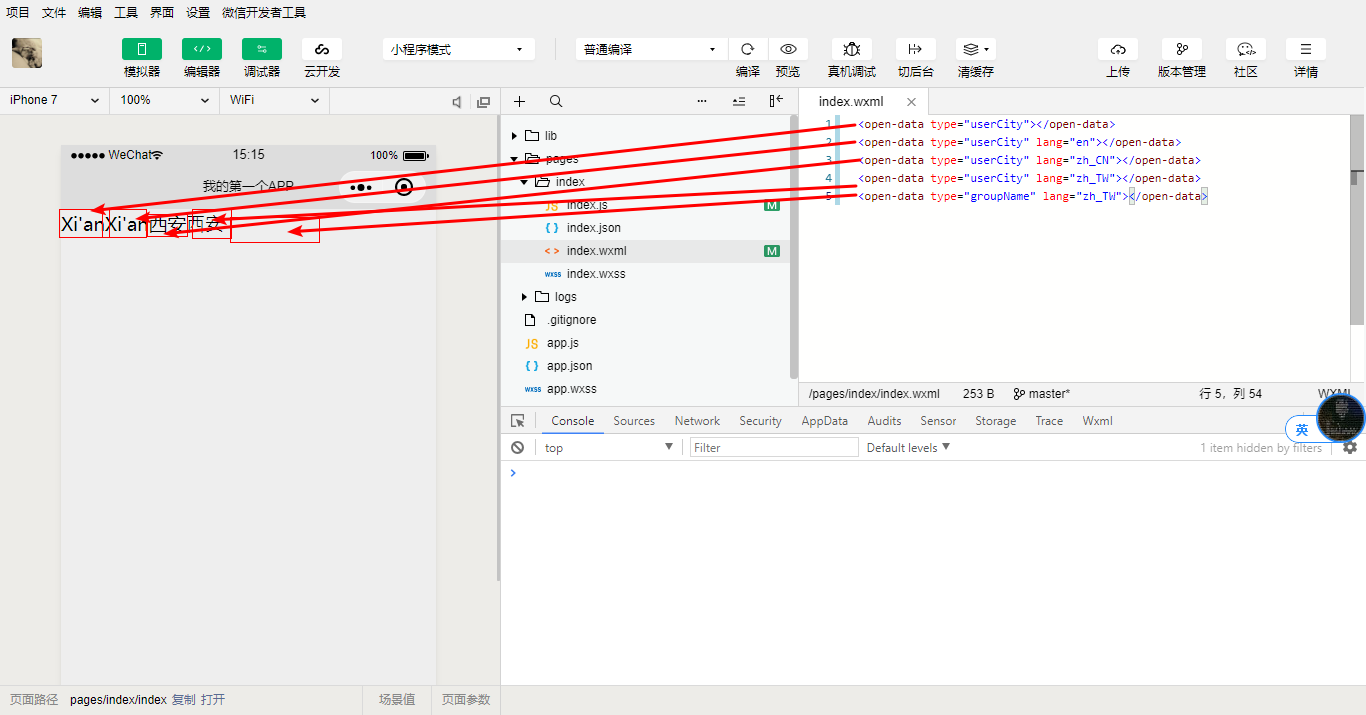This screenshot has height=715, width=1366.
Task: Click the clear cache layers icon
Action: pyautogui.click(x=975, y=49)
